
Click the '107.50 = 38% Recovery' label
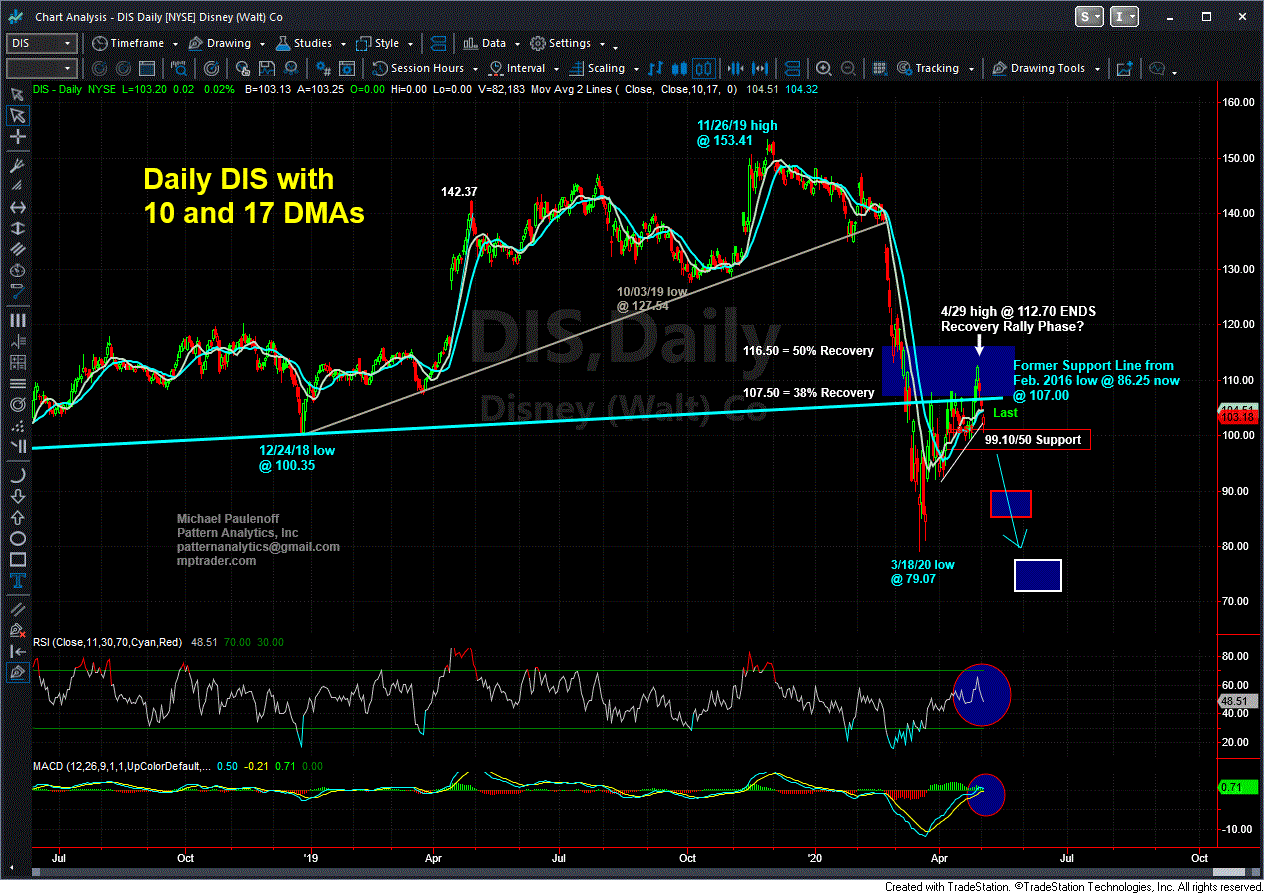coord(808,392)
